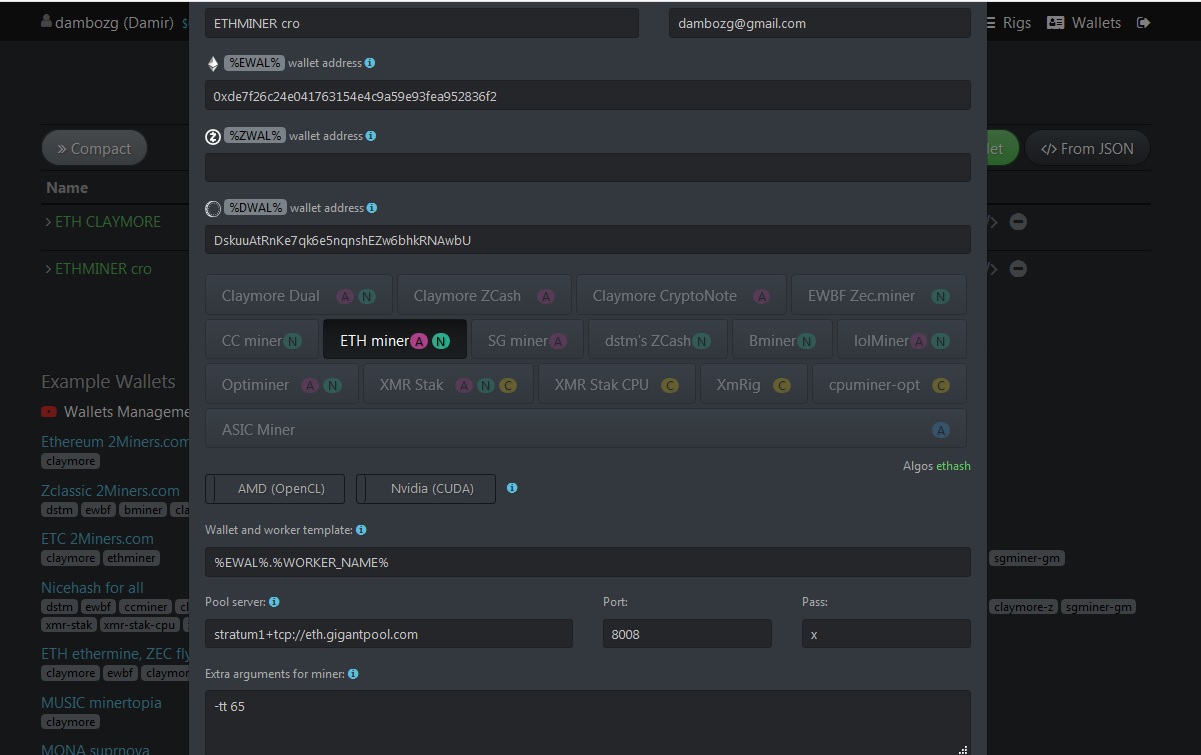Image resolution: width=1201 pixels, height=755 pixels.
Task: Click info icon beside ZWAL wallet address
Action: 371,136
